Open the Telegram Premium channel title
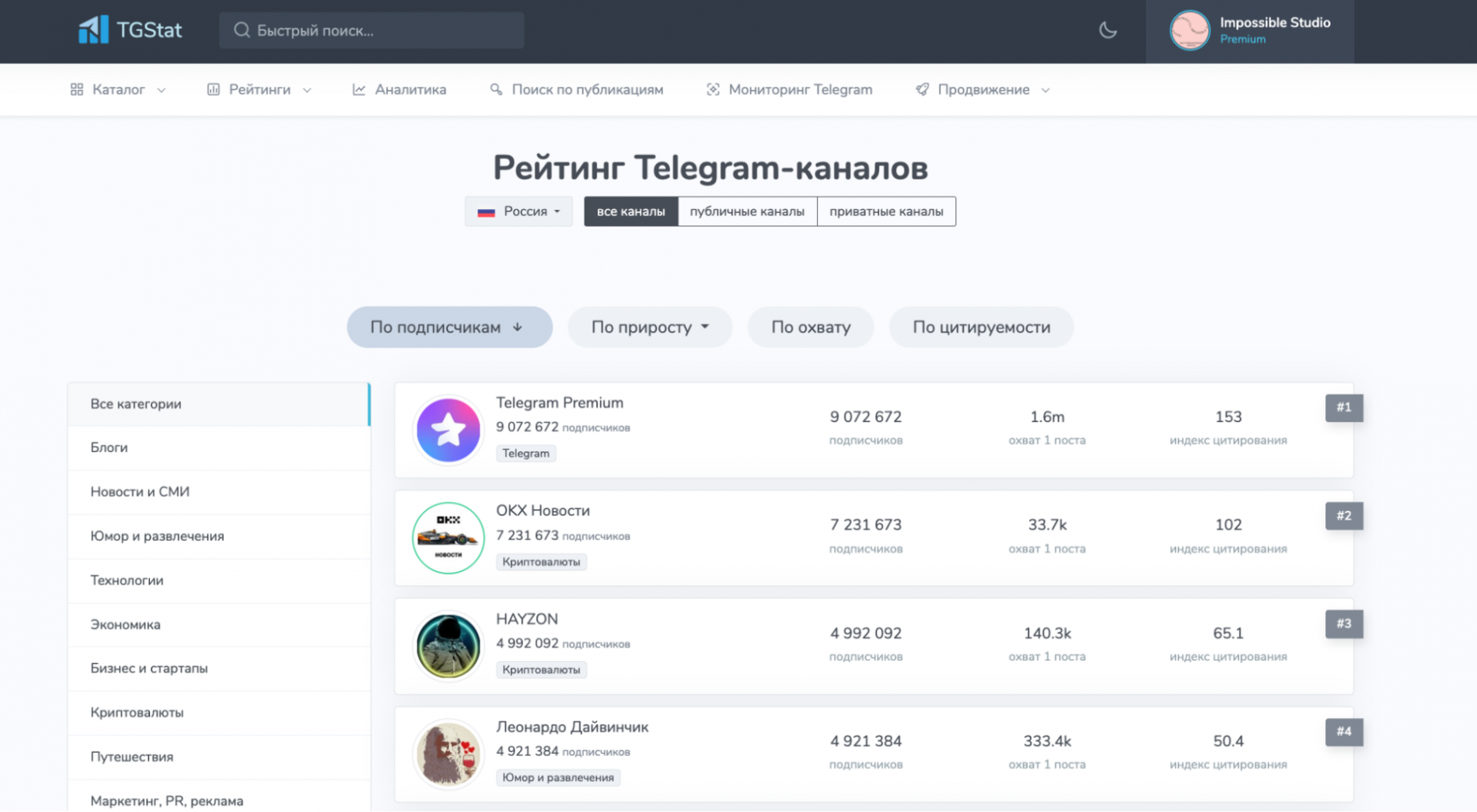Viewport: 1477px width, 812px height. tap(560, 403)
